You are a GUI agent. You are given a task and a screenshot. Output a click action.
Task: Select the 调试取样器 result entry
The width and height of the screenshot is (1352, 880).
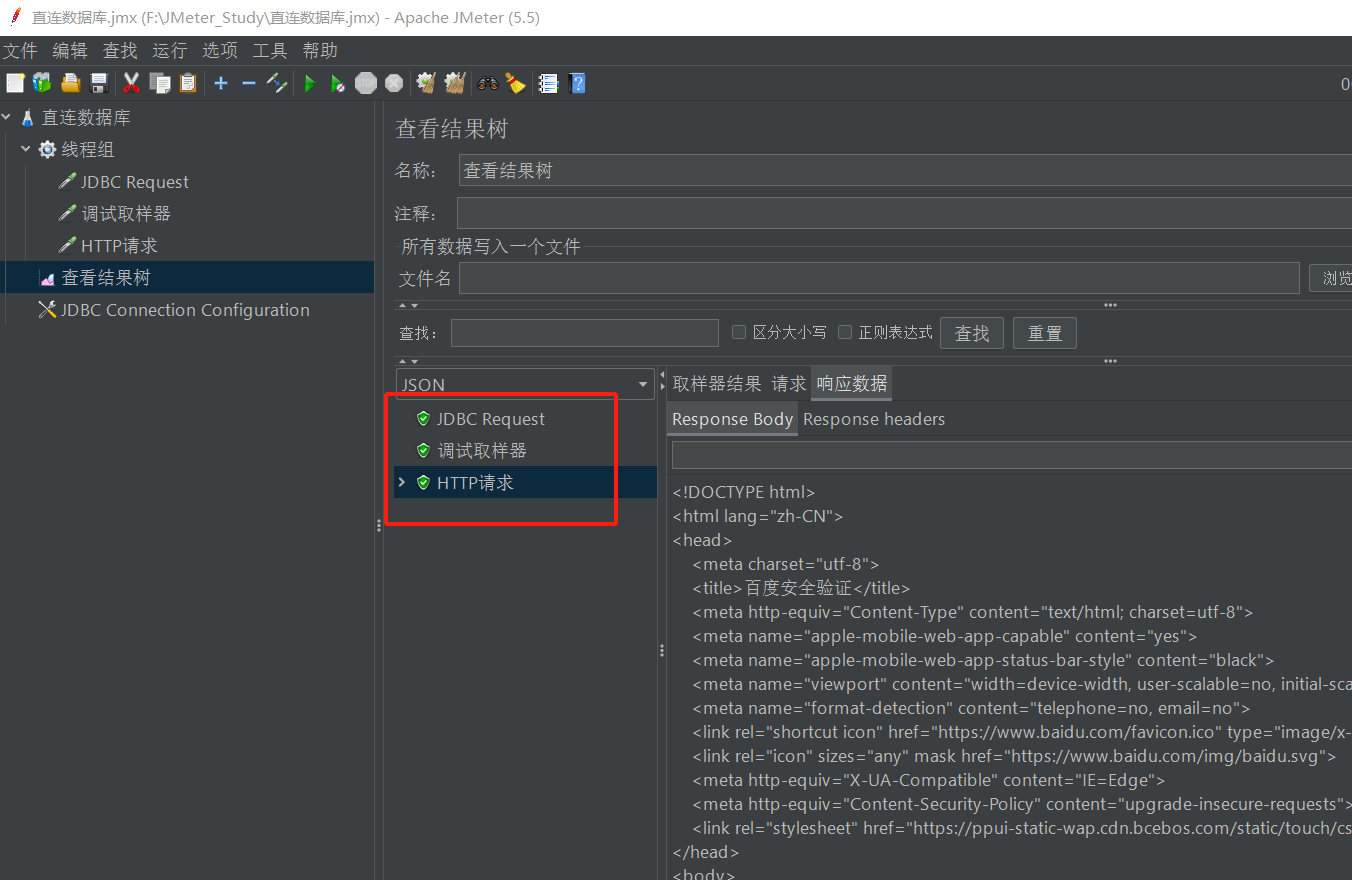pyautogui.click(x=482, y=451)
